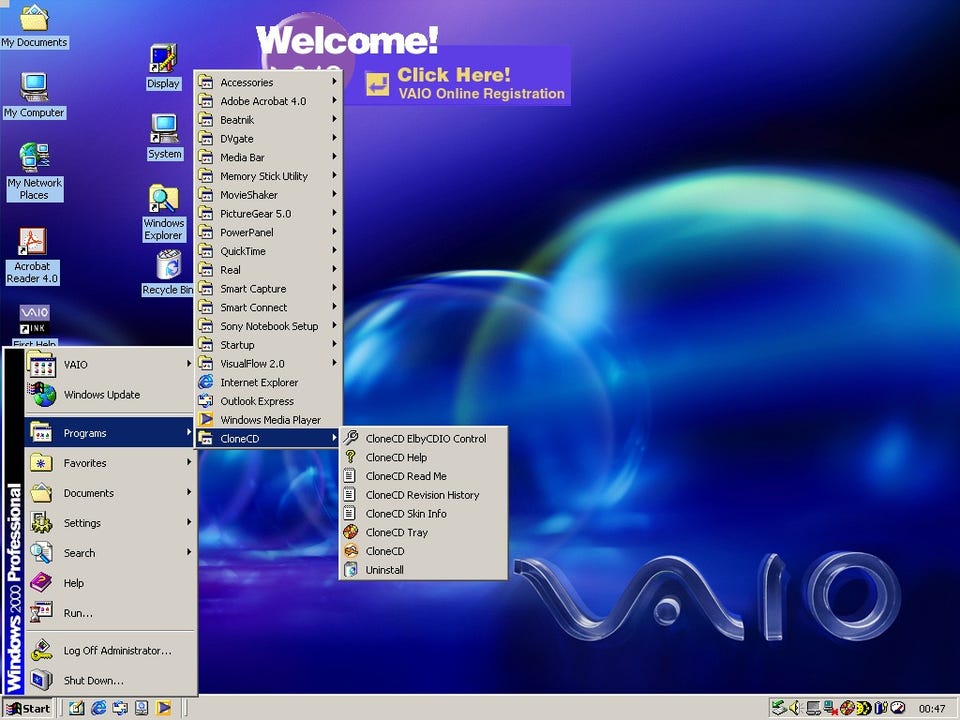Select the Acrobat Reader 4.0 desktop shortcut
The height and width of the screenshot is (720, 960).
[32, 255]
